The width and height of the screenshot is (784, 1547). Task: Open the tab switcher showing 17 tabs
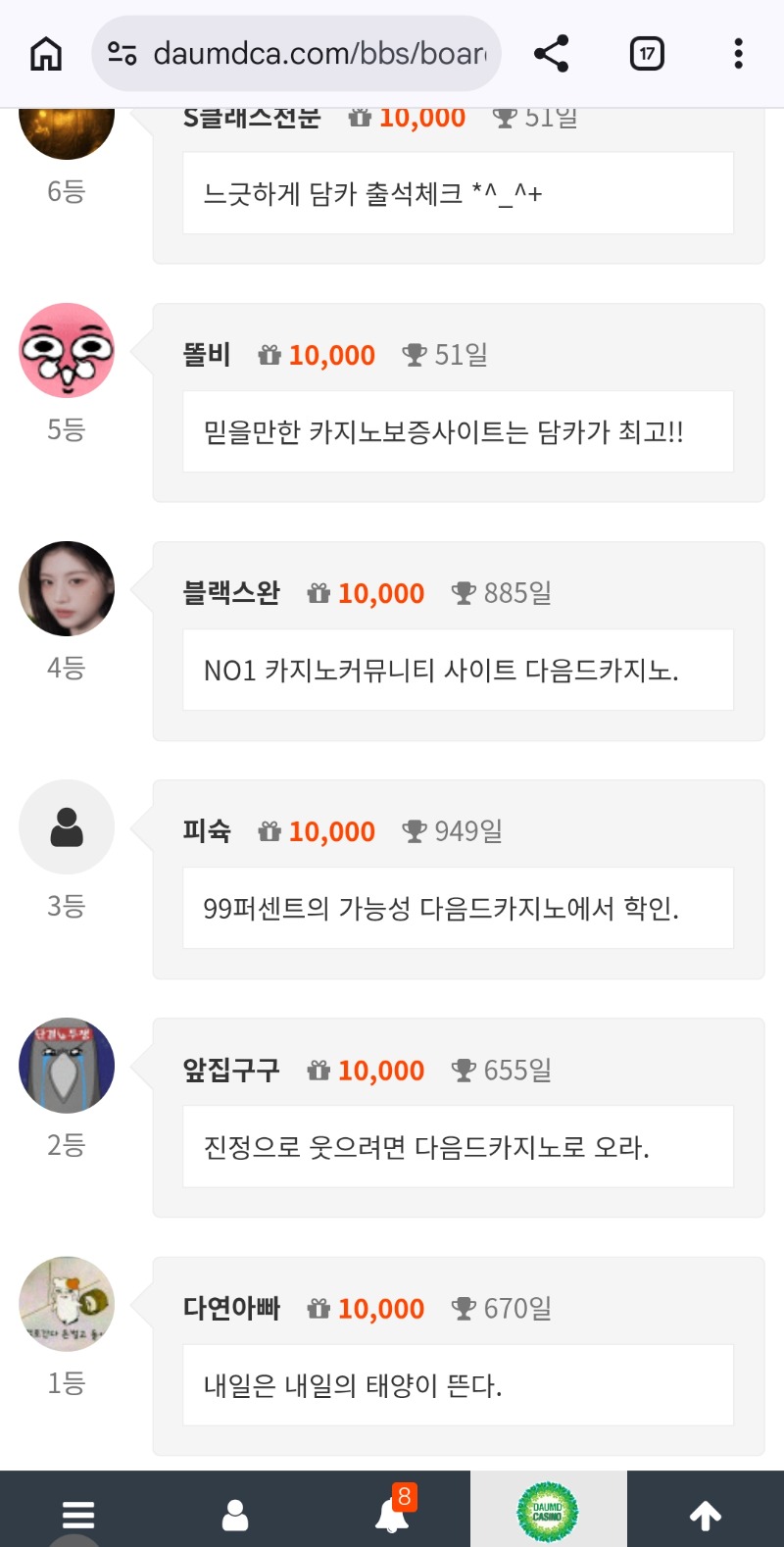(x=647, y=54)
